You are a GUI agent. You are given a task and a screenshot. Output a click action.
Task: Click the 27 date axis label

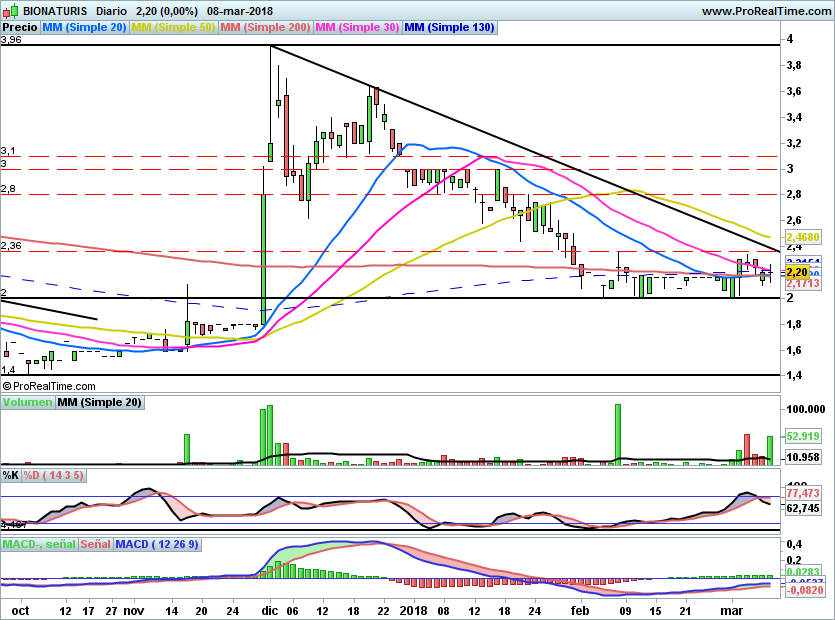point(111,611)
